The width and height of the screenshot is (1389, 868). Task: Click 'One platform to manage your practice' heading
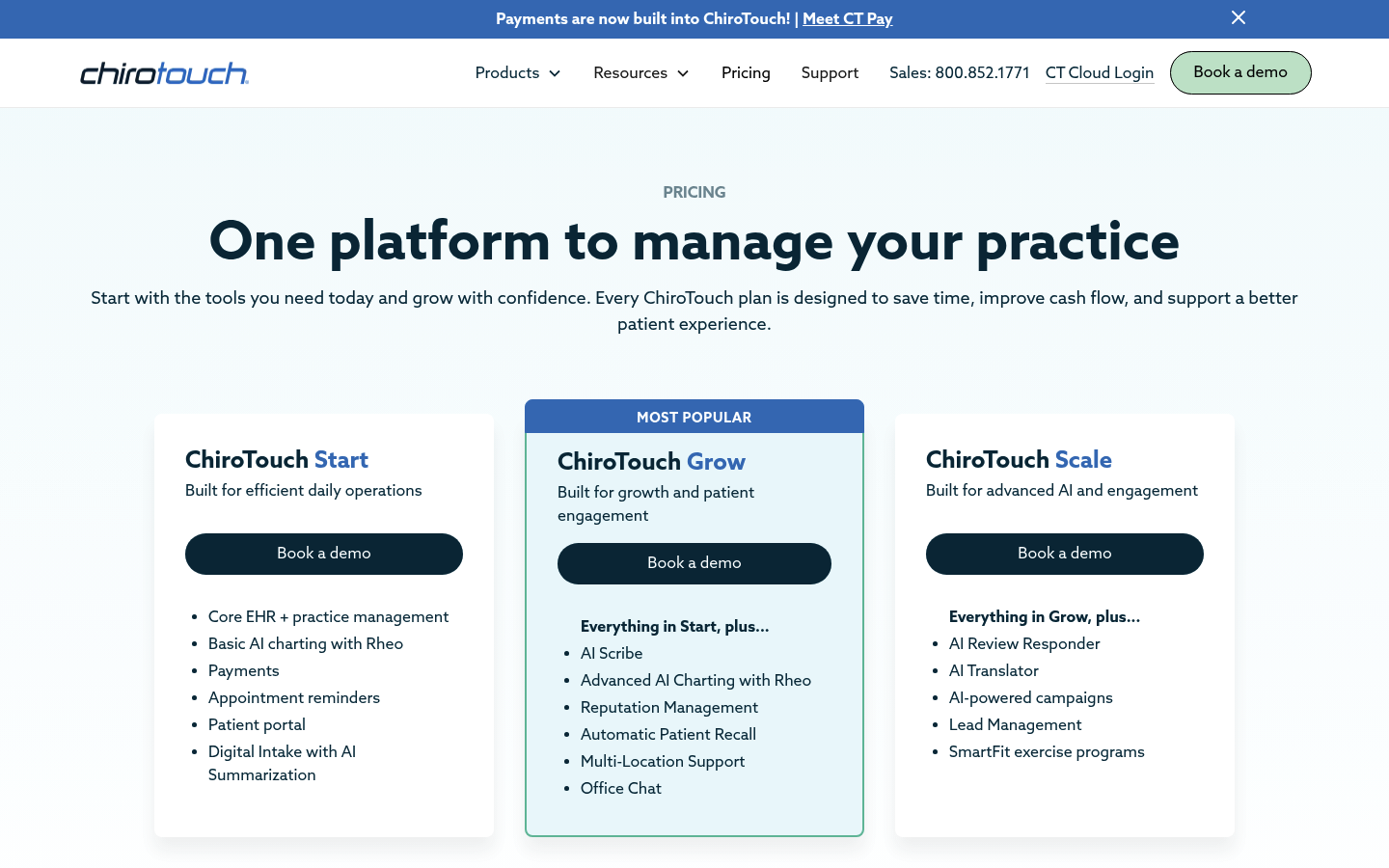tap(694, 241)
